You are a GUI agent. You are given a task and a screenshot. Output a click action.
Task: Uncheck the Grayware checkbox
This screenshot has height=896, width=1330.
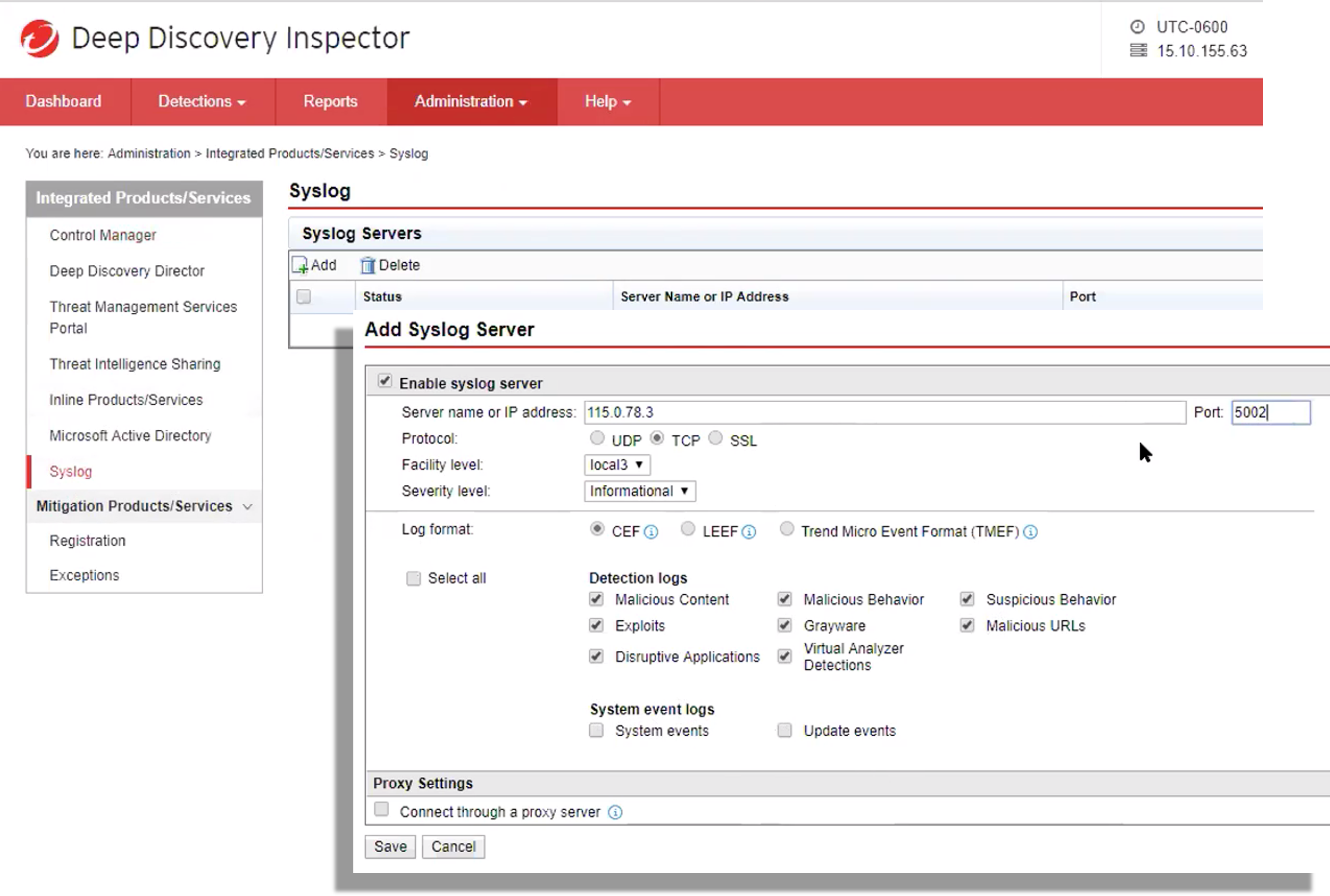[x=784, y=625]
